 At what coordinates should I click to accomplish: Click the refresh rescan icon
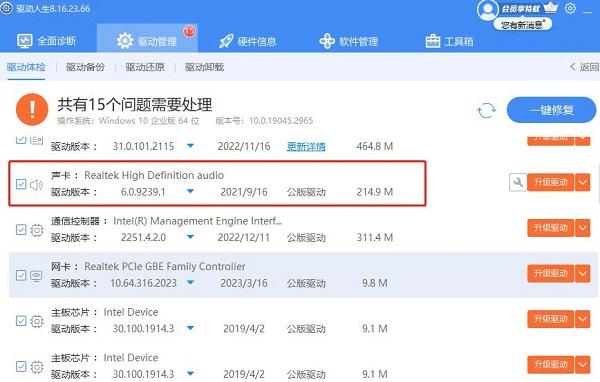[486, 111]
